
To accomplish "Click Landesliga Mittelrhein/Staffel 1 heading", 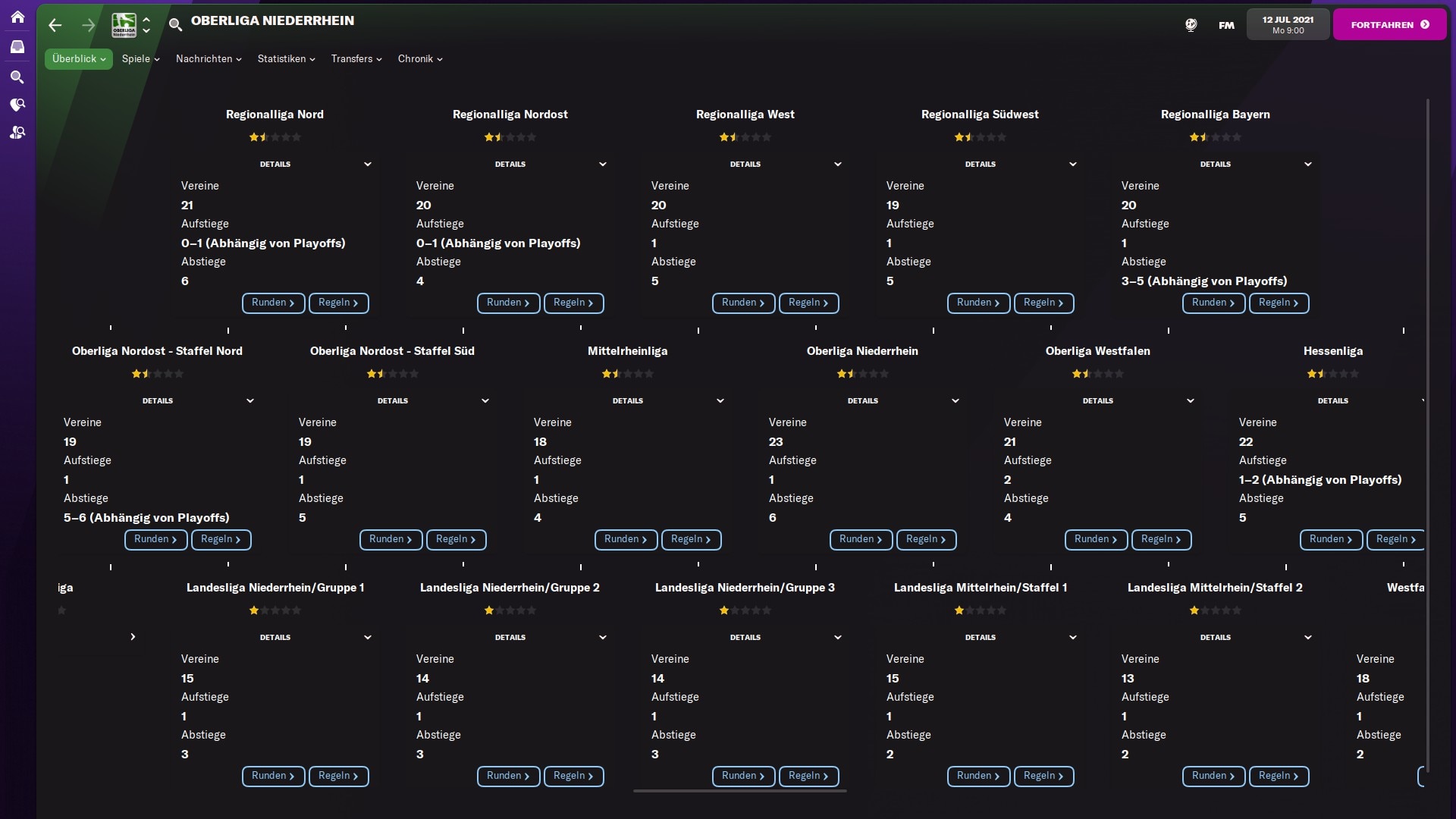I will tap(981, 588).
